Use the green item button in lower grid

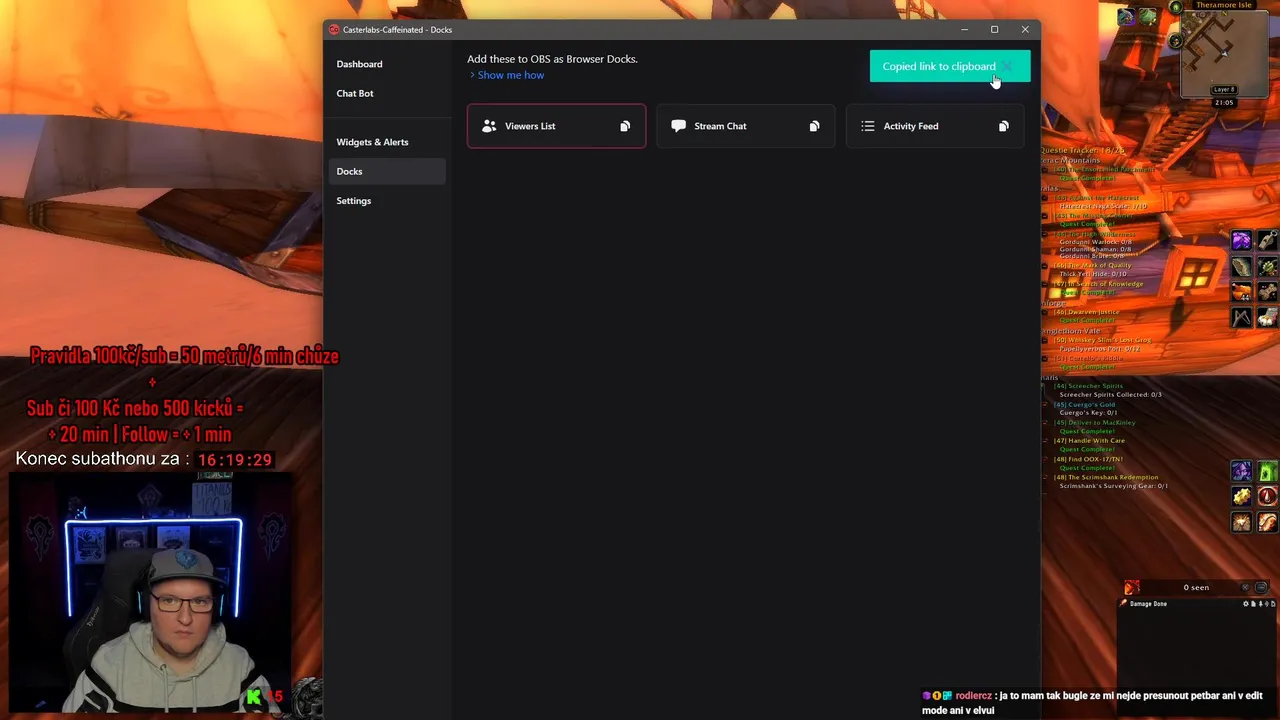[1267, 471]
